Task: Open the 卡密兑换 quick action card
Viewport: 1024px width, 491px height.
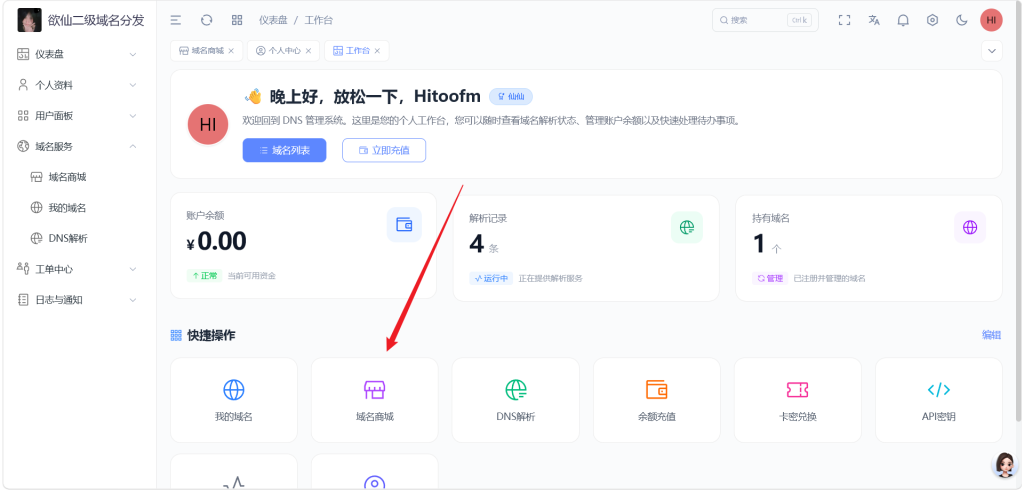Action: 797,400
